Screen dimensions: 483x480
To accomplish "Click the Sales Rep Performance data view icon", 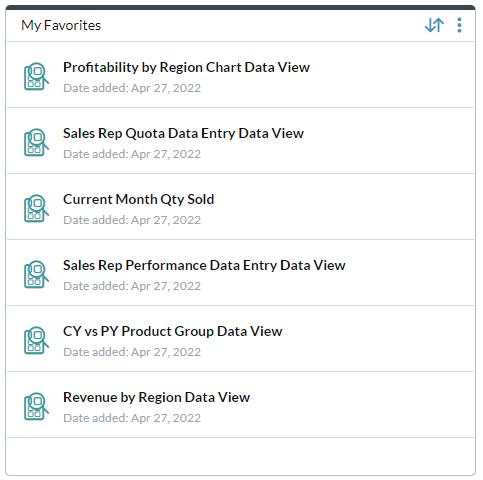I will (36, 275).
